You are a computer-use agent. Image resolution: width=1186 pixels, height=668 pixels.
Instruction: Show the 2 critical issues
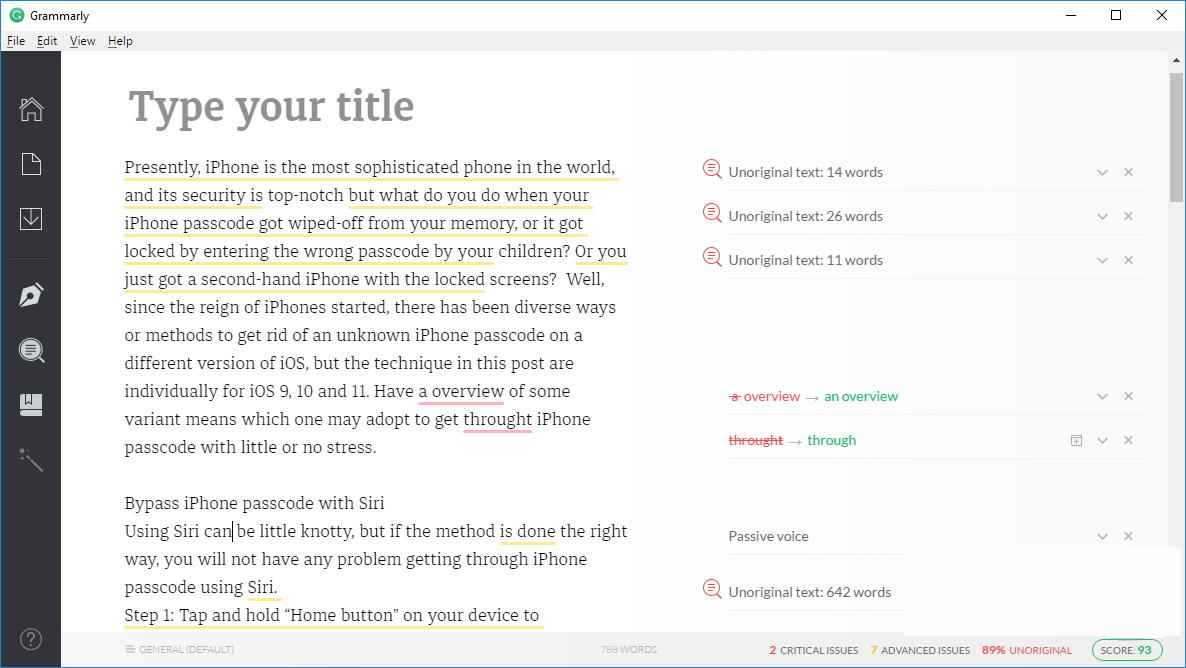tap(814, 650)
